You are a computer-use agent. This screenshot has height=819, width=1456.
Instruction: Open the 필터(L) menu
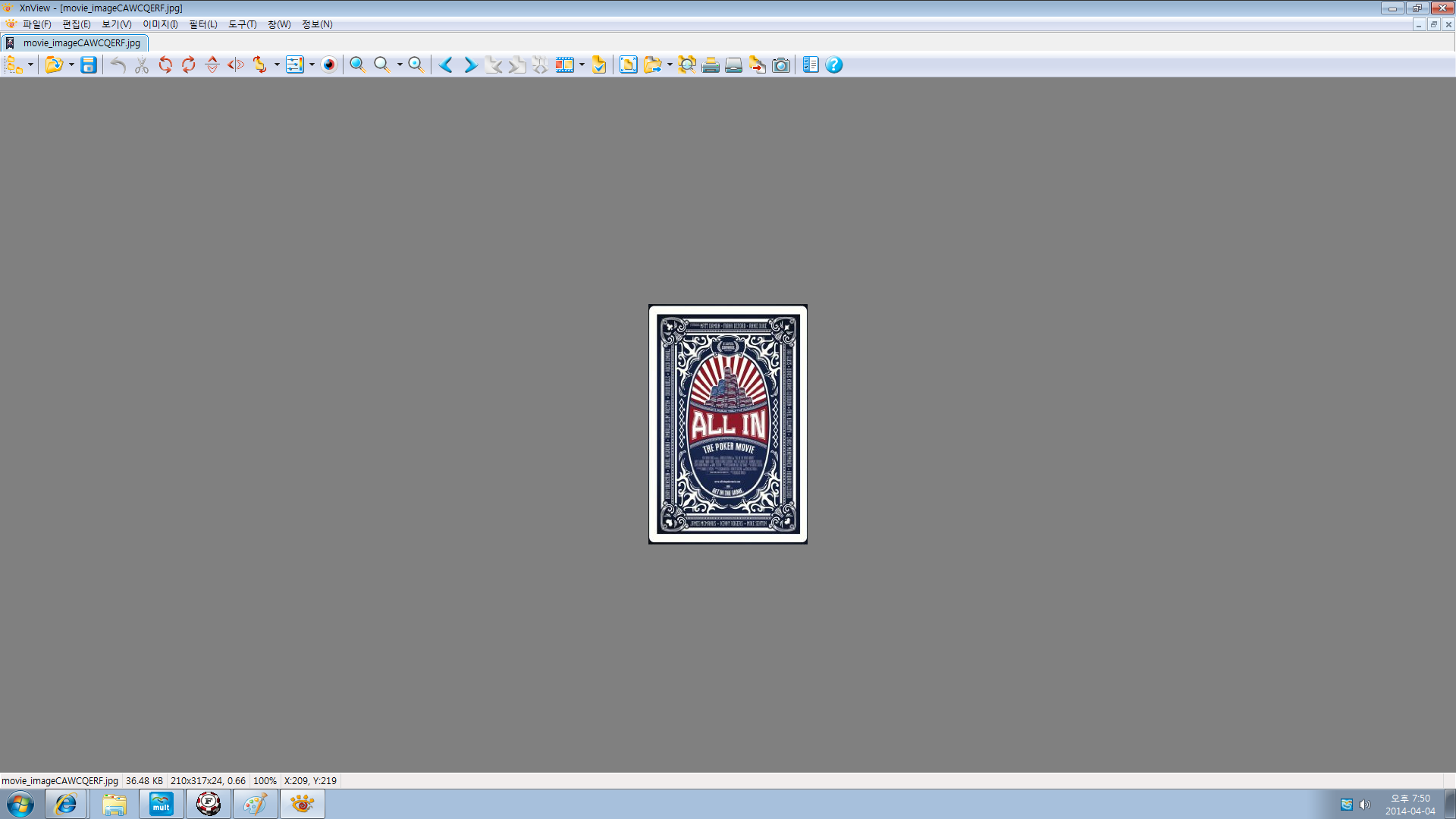point(203,24)
